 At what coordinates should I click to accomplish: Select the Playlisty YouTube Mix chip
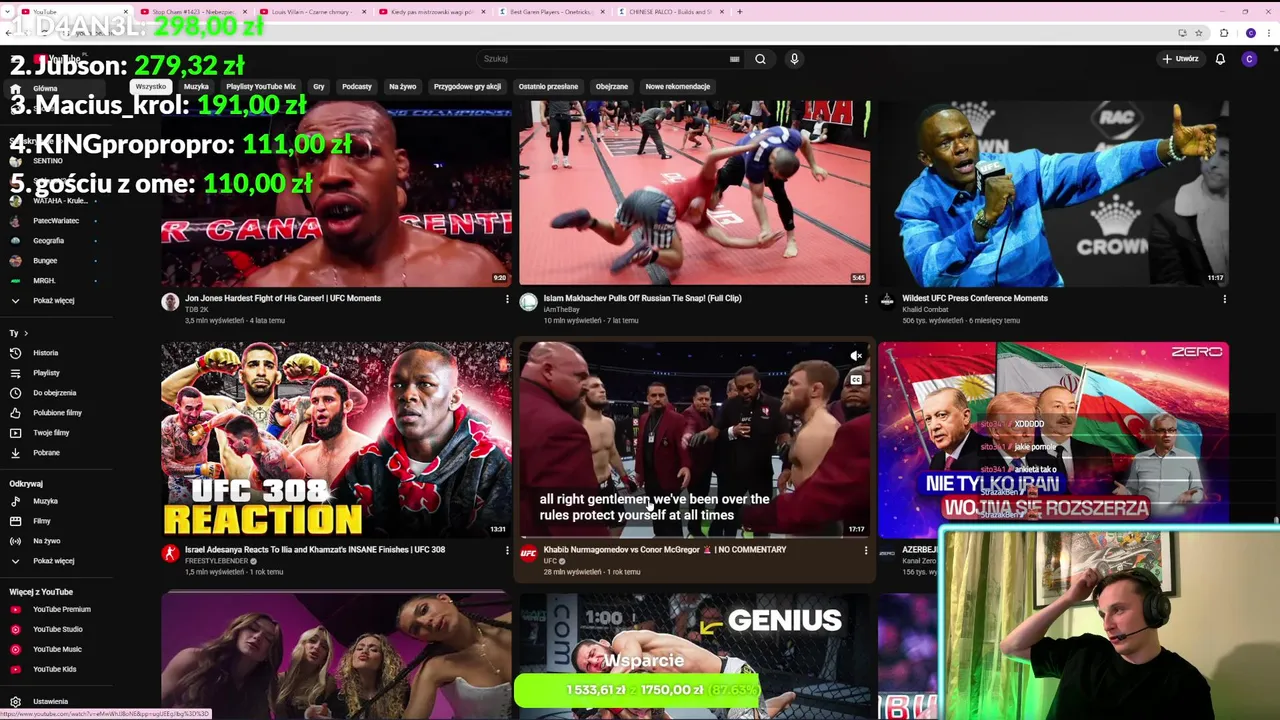pos(261,87)
